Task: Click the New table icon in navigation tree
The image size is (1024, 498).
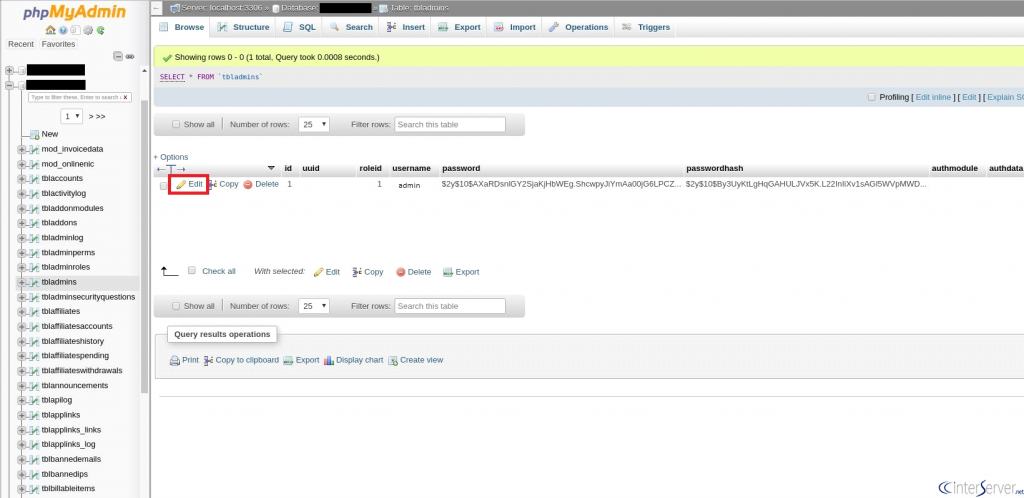Action: [x=35, y=134]
